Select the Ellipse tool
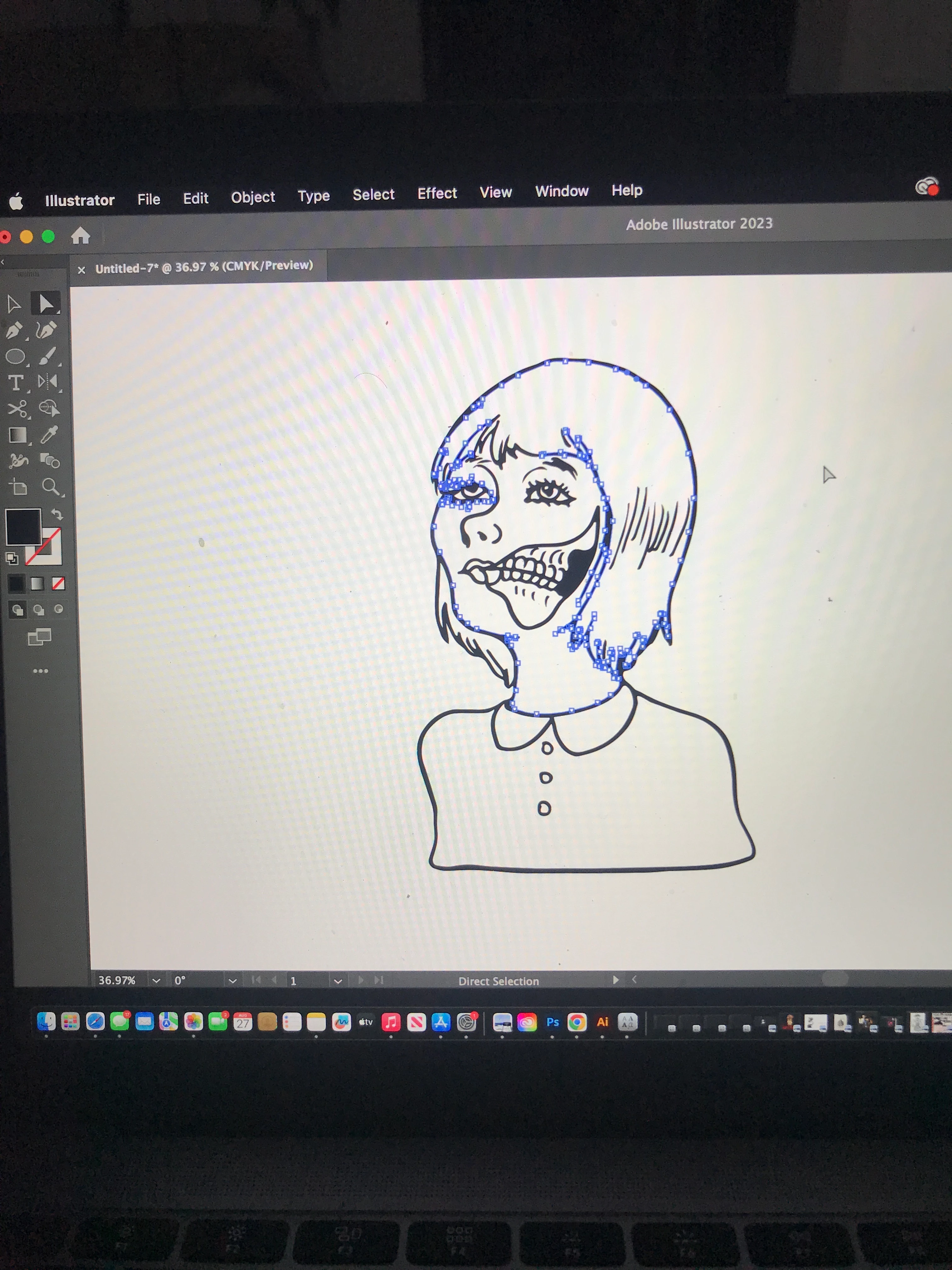 (15, 357)
